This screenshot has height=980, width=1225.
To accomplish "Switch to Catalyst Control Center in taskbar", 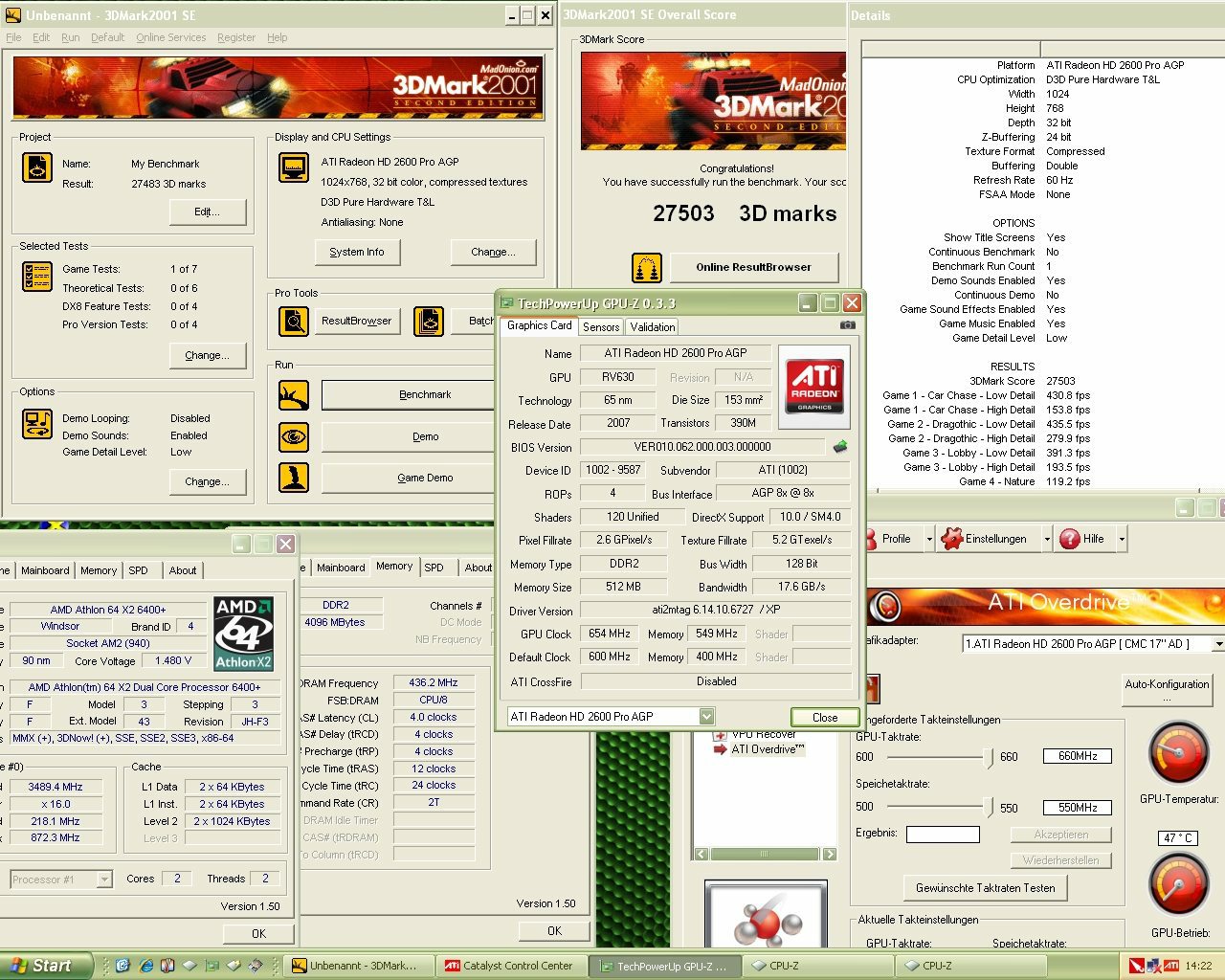I will [511, 966].
